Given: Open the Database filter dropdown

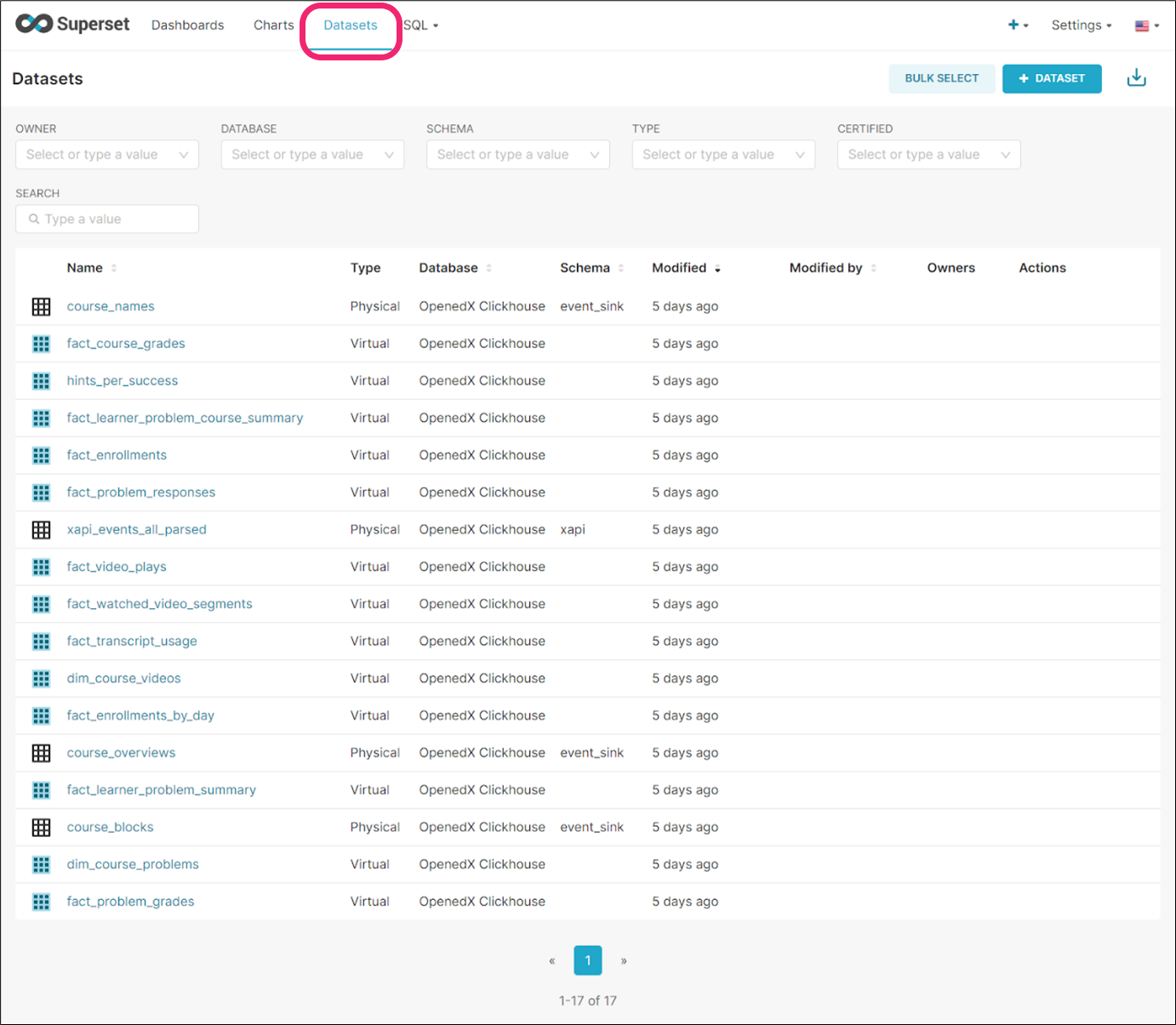Looking at the screenshot, I should click(x=312, y=155).
